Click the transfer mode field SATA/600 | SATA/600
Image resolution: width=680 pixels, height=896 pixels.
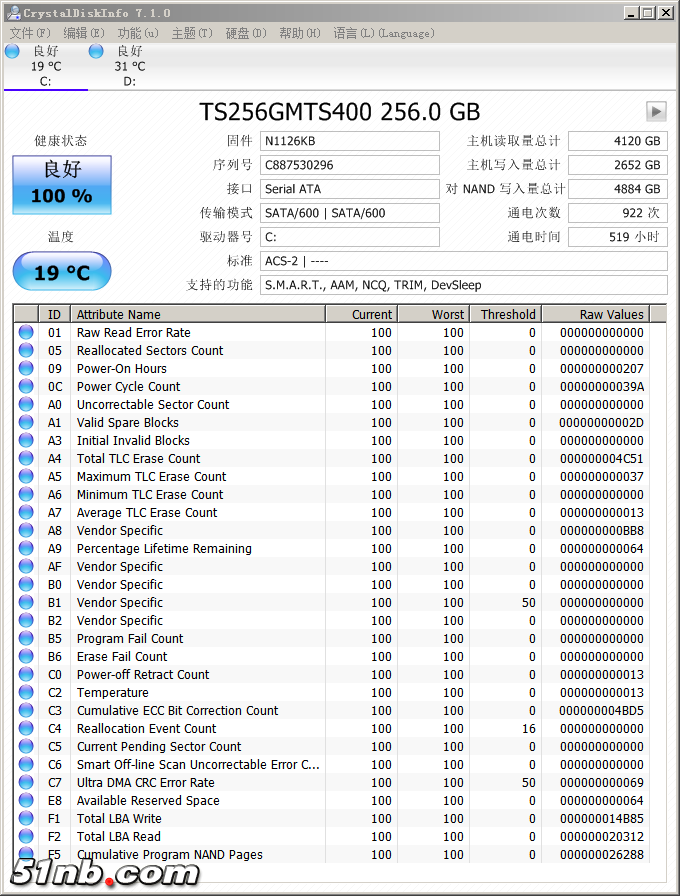click(350, 213)
